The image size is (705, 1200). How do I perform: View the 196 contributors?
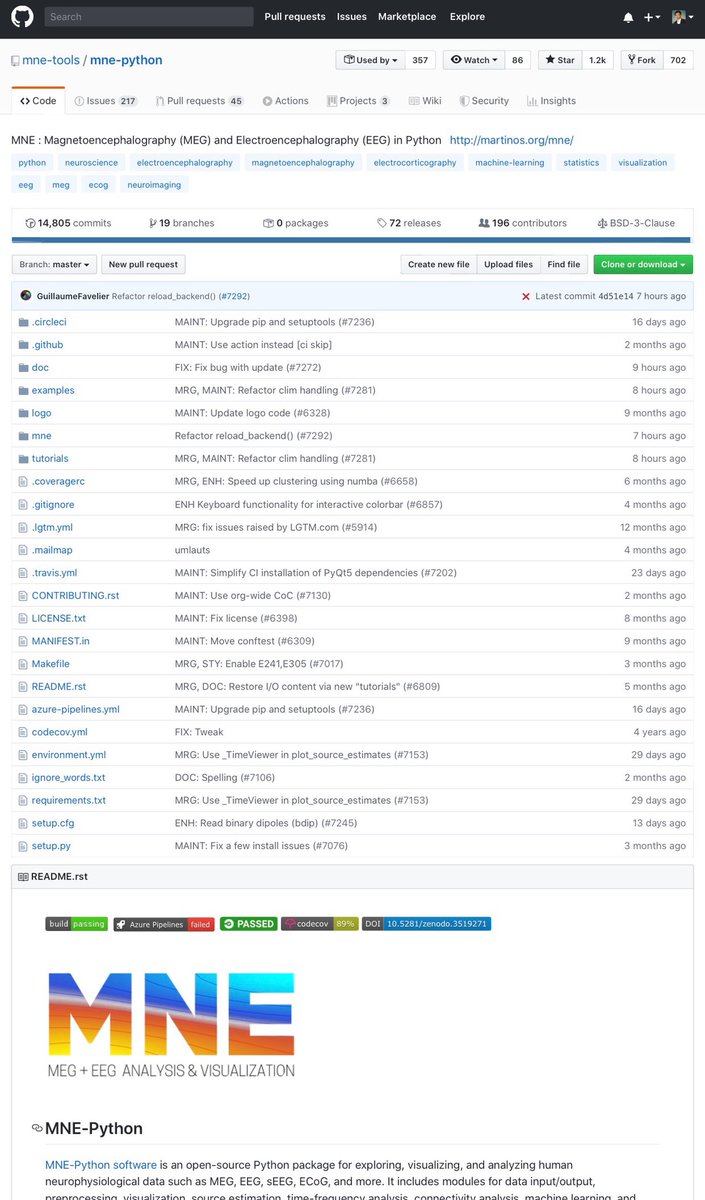click(x=523, y=223)
